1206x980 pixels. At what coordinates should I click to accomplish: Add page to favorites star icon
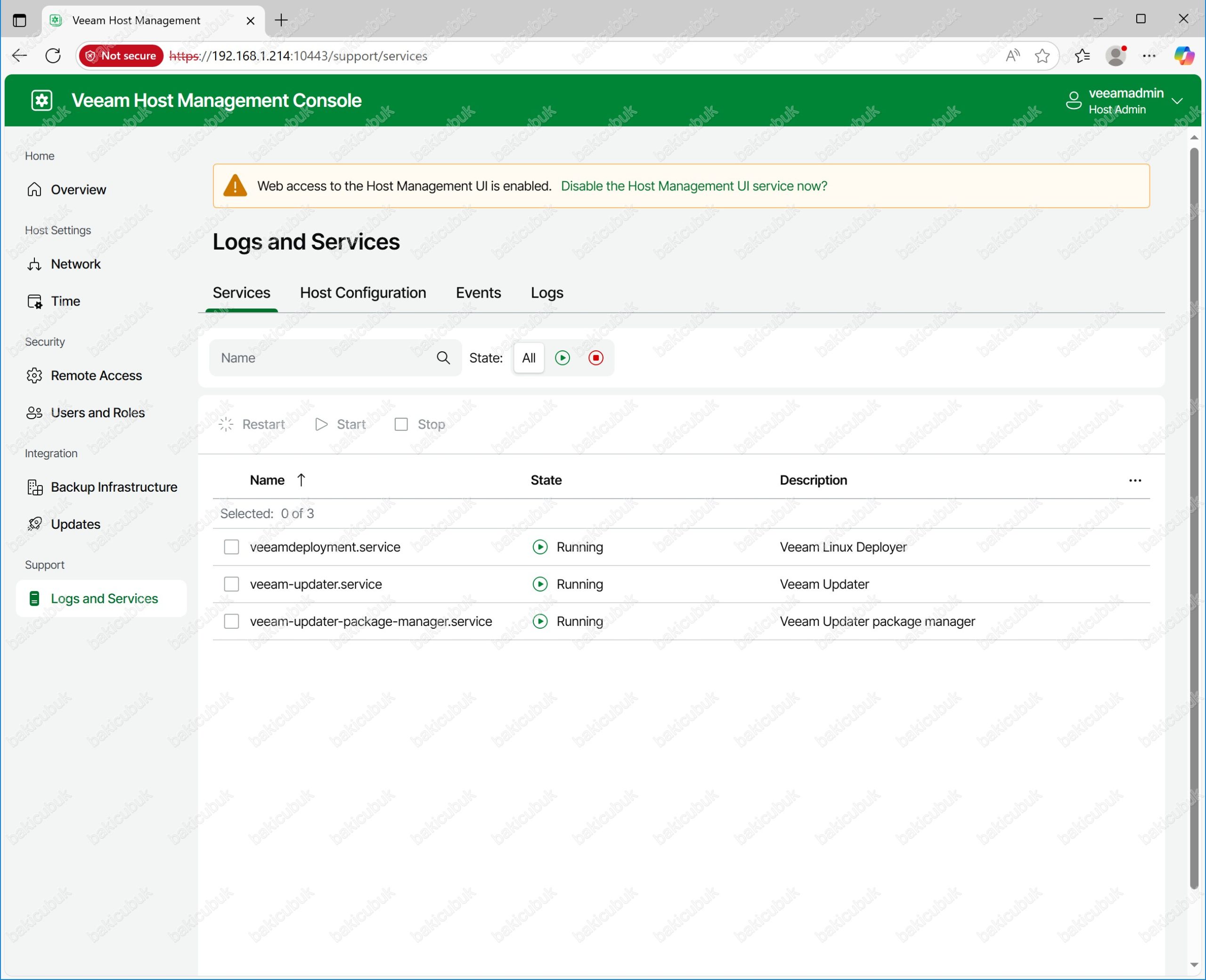coord(1042,55)
